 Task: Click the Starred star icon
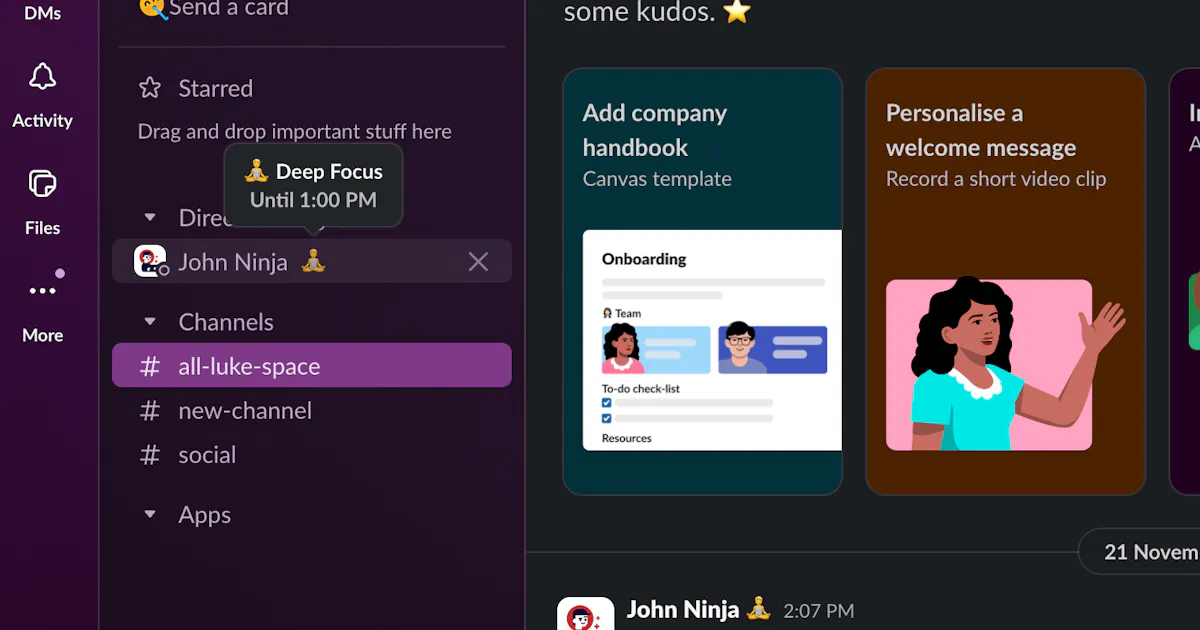pyautogui.click(x=150, y=88)
